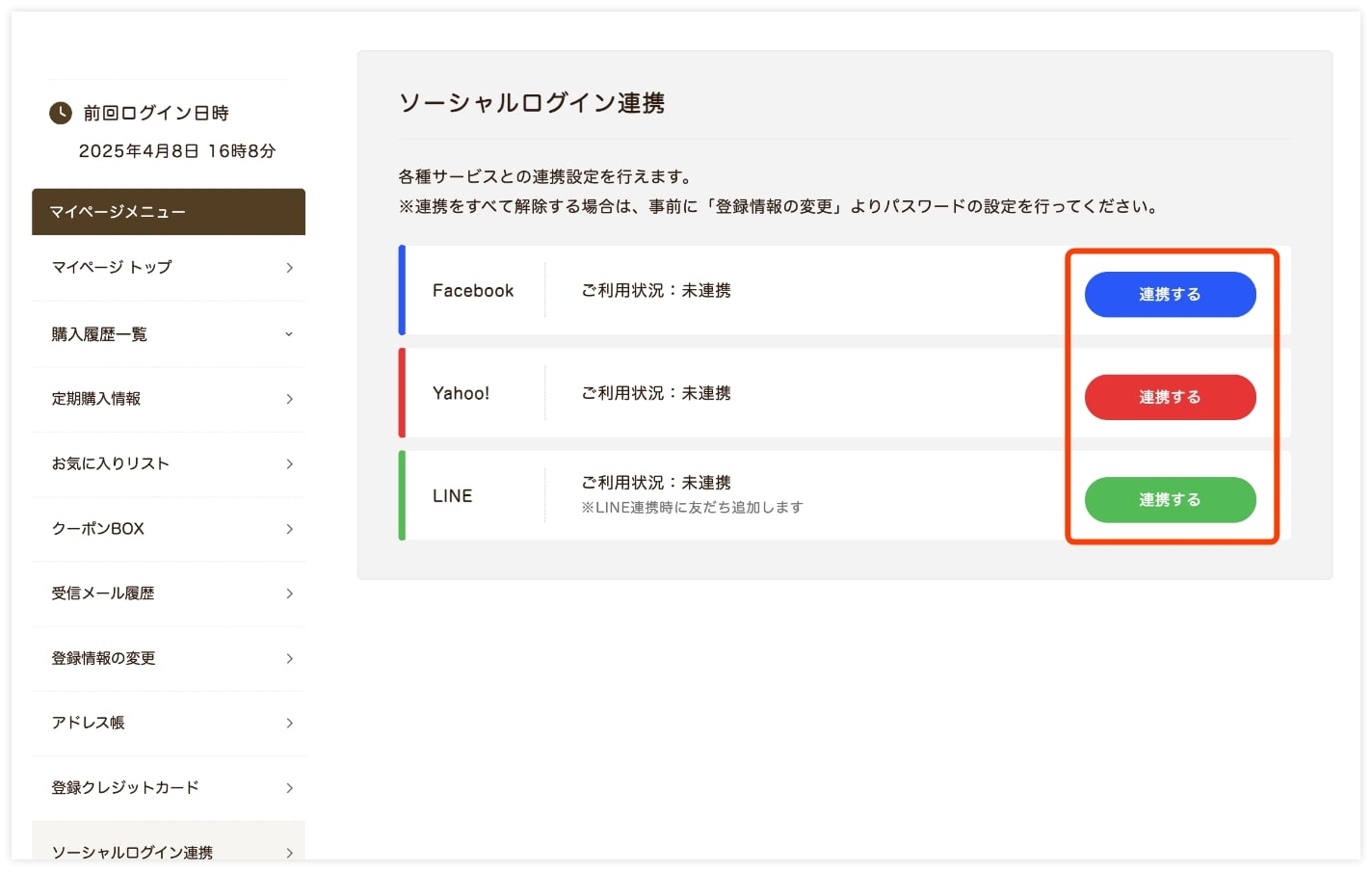Click the chevron next to 登録情報の変更
The image size is (1372, 871).
[x=289, y=659]
